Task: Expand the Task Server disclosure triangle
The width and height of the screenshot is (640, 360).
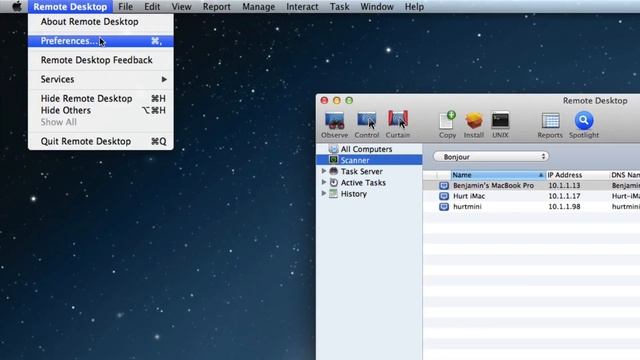Action: (x=324, y=171)
